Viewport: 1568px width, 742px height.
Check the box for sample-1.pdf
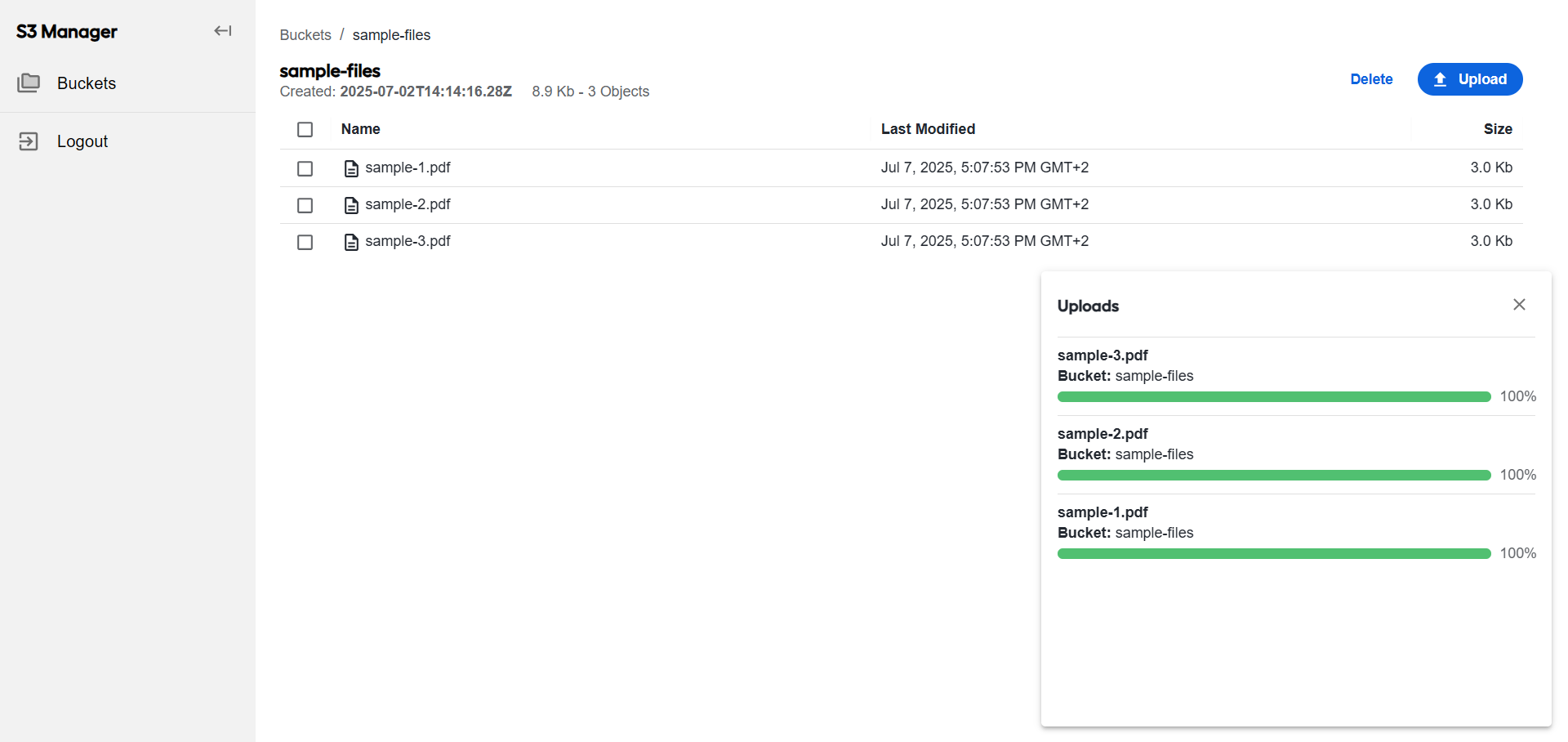coord(305,168)
